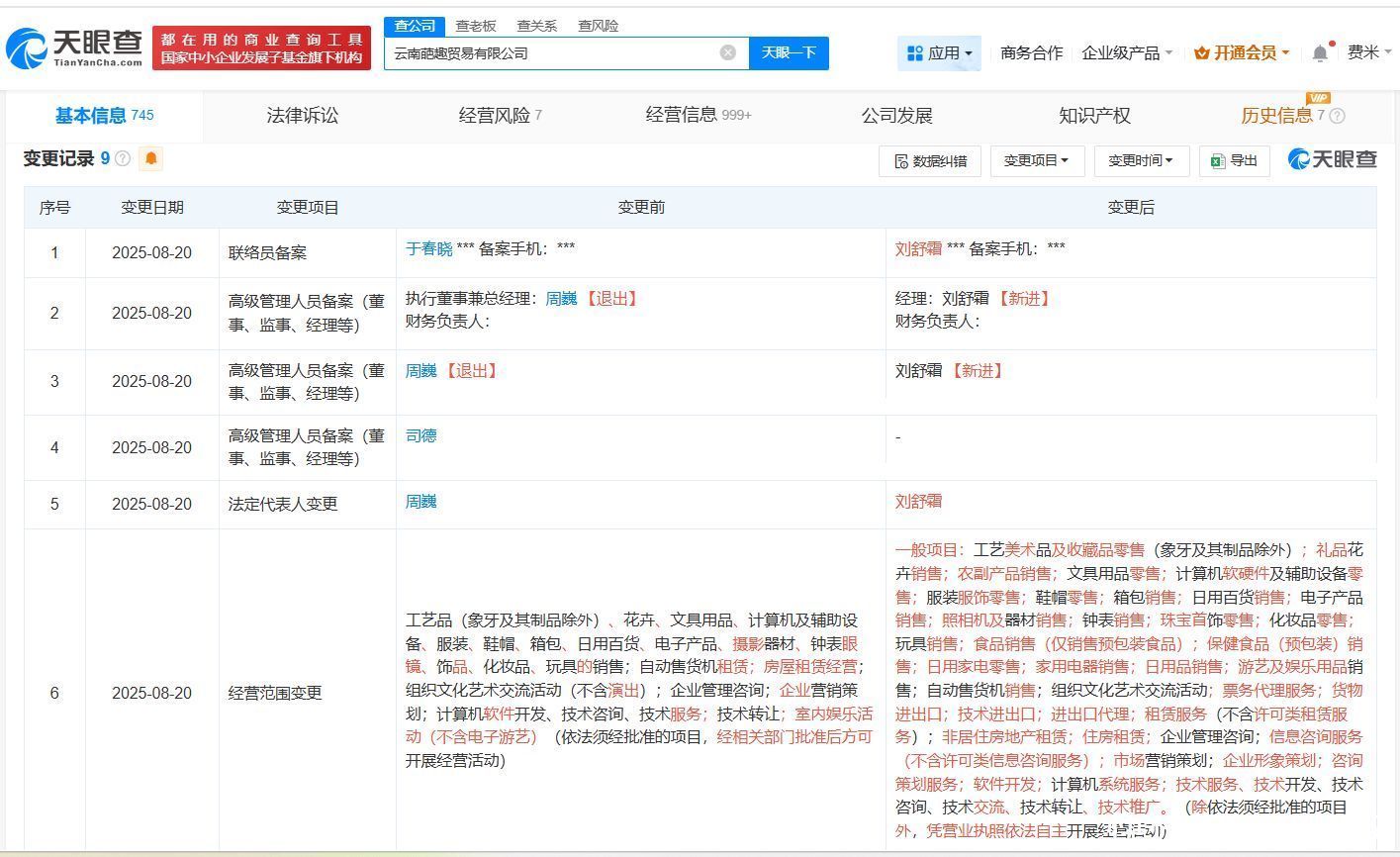Switch to the 法律诉讼 tab

point(302,116)
